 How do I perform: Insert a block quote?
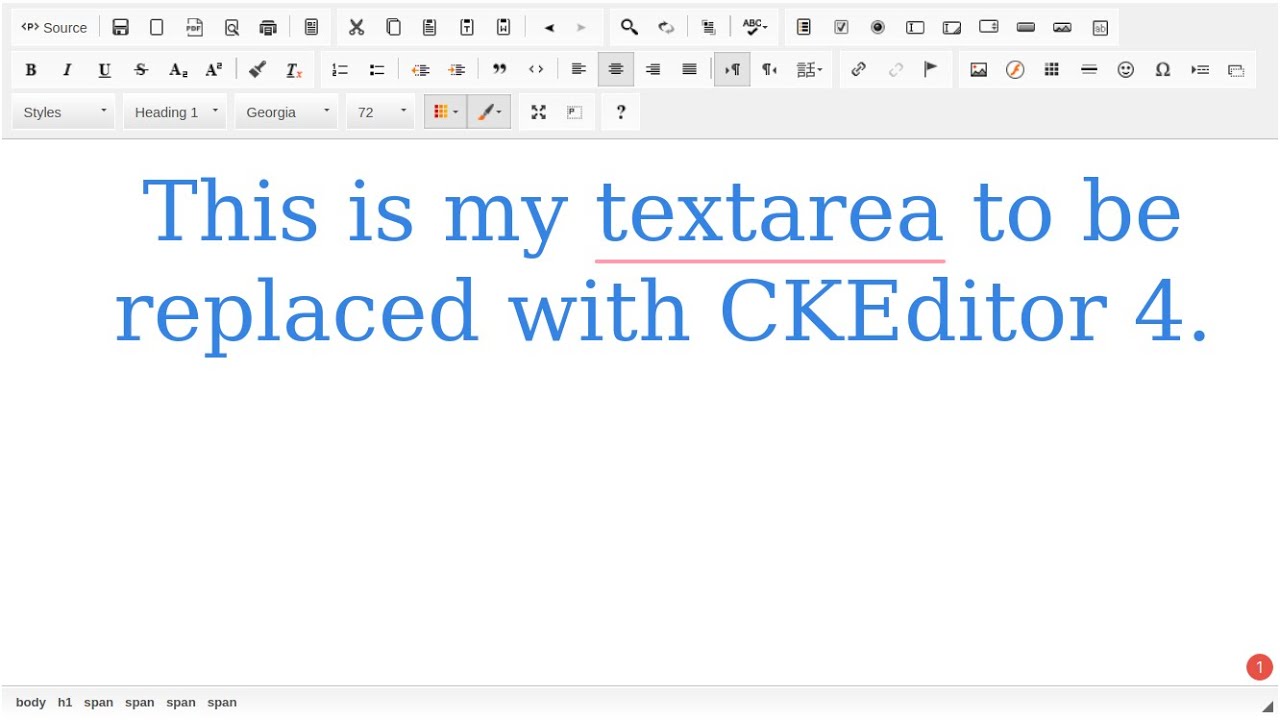499,69
